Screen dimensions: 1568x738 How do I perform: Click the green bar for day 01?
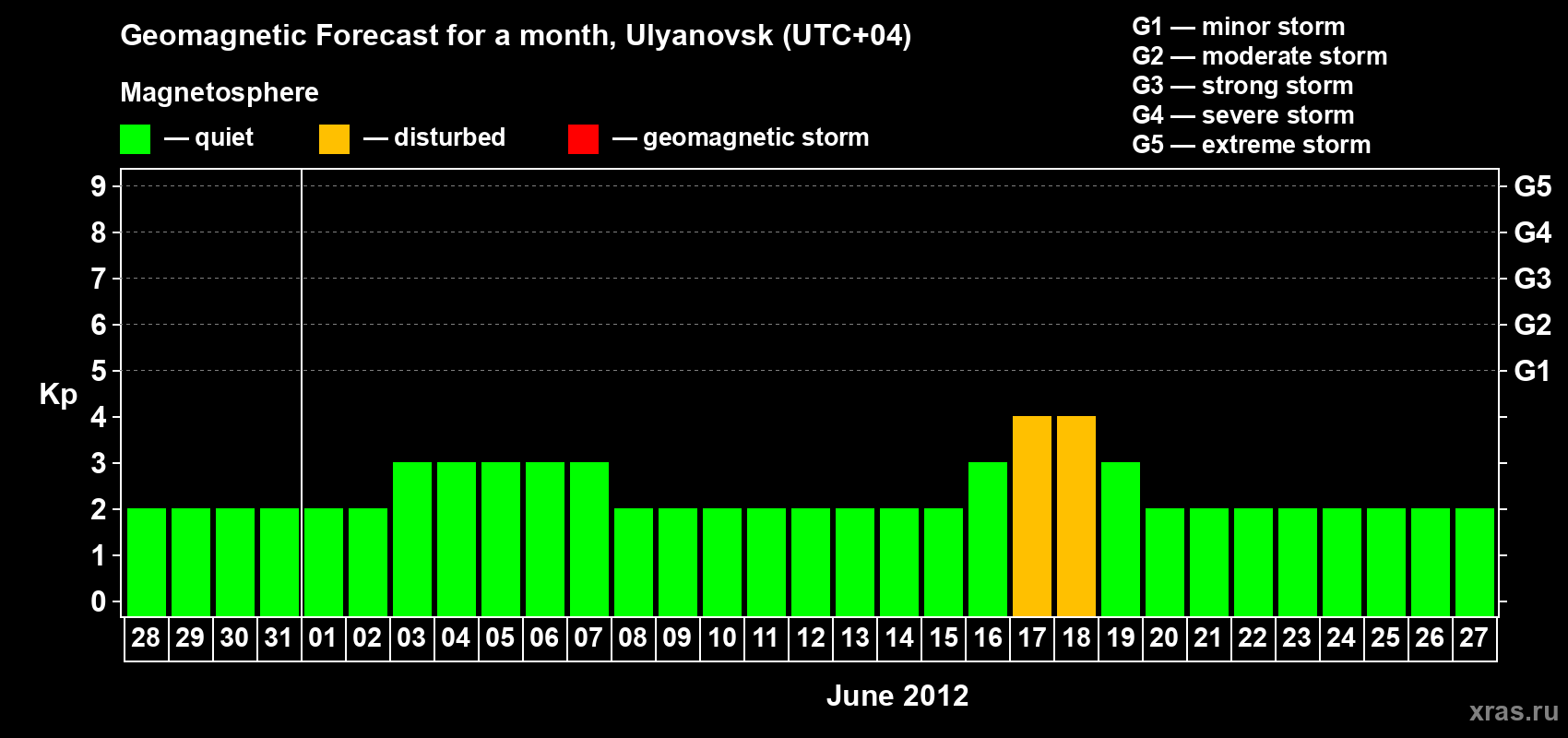(x=324, y=562)
